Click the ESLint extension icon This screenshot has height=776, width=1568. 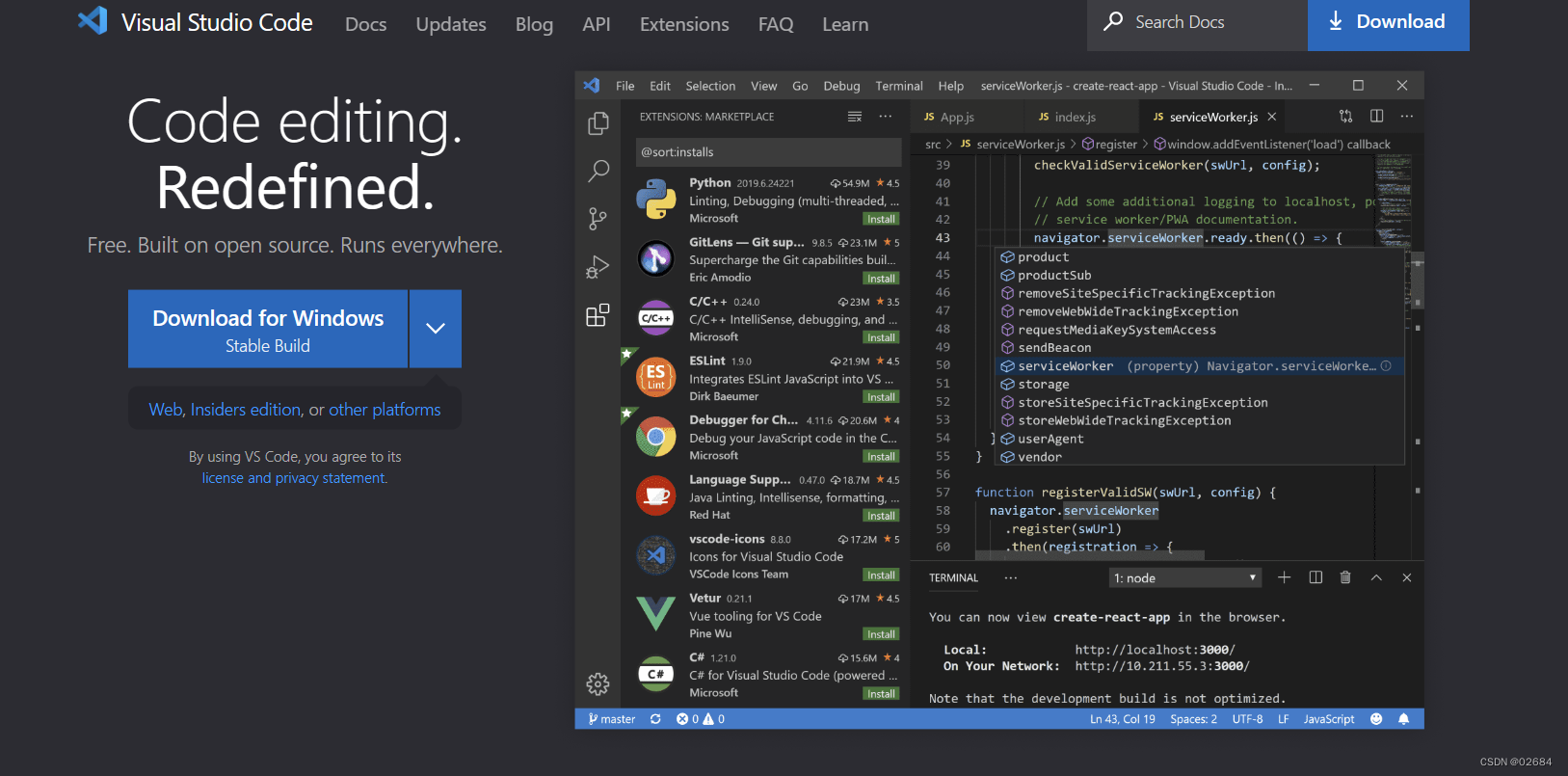[x=656, y=377]
